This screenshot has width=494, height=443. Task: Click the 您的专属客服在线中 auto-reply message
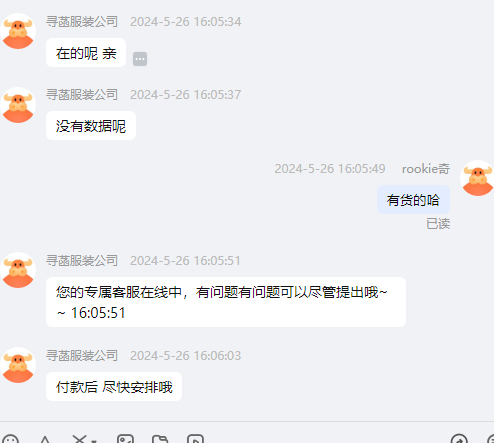(x=226, y=302)
